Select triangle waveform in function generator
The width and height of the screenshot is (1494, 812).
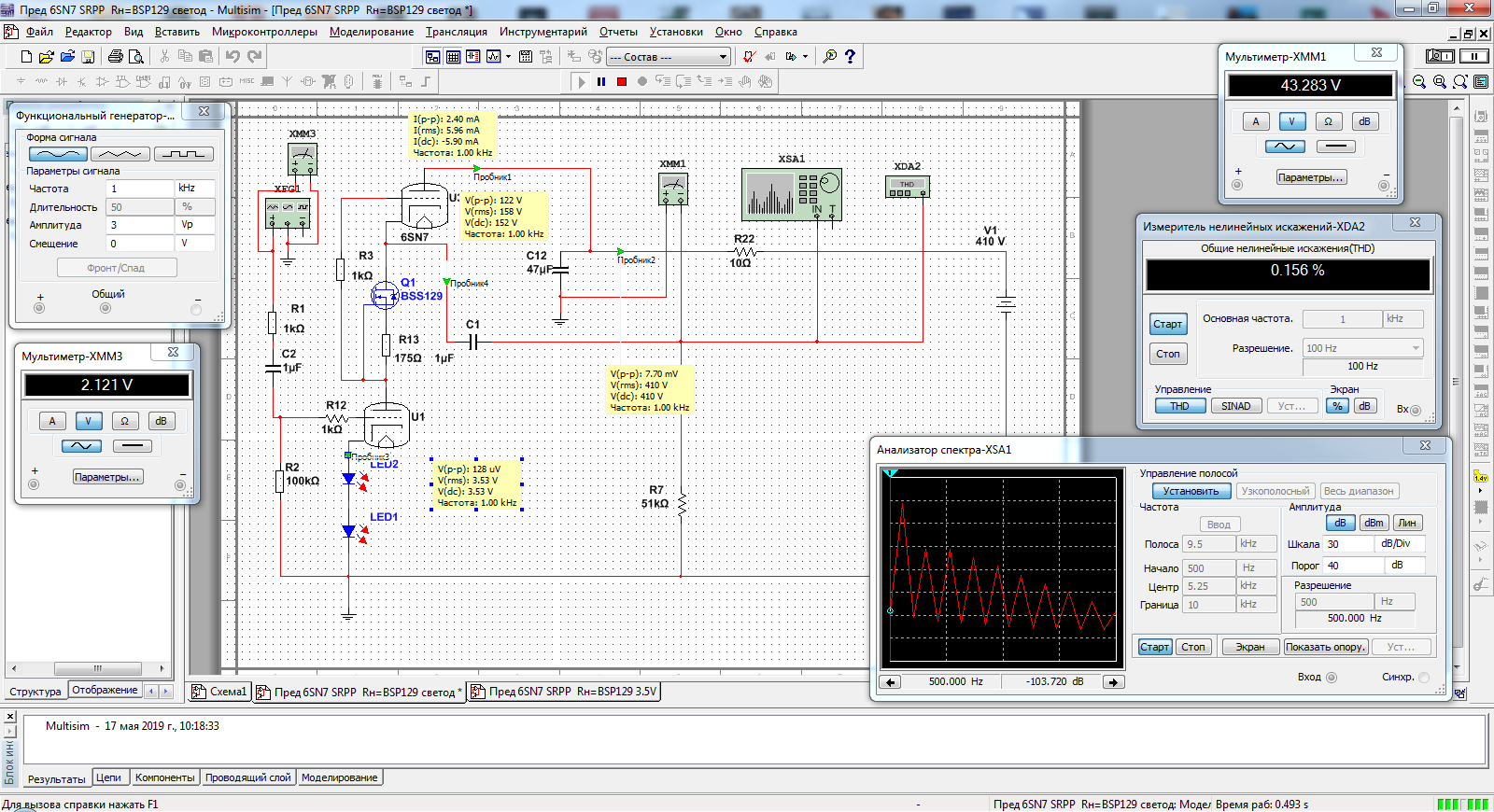[120, 154]
